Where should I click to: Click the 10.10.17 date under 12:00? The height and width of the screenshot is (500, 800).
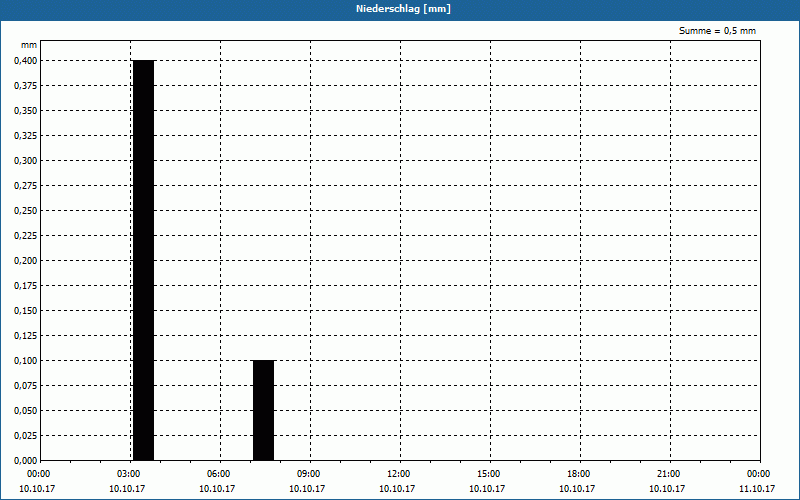point(397,488)
